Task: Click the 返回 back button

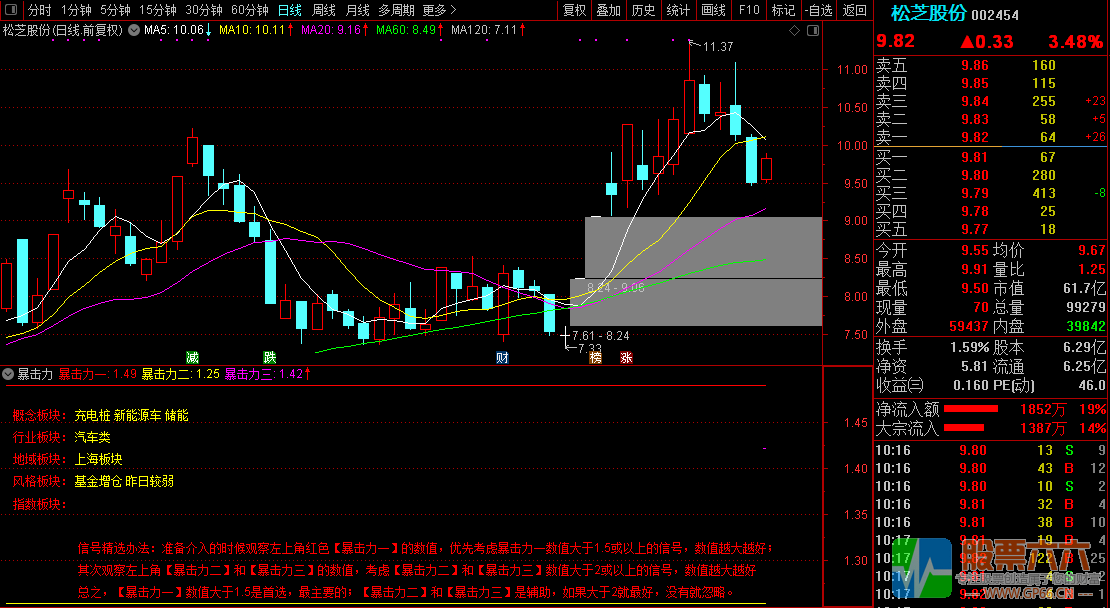Action: pyautogui.click(x=854, y=10)
